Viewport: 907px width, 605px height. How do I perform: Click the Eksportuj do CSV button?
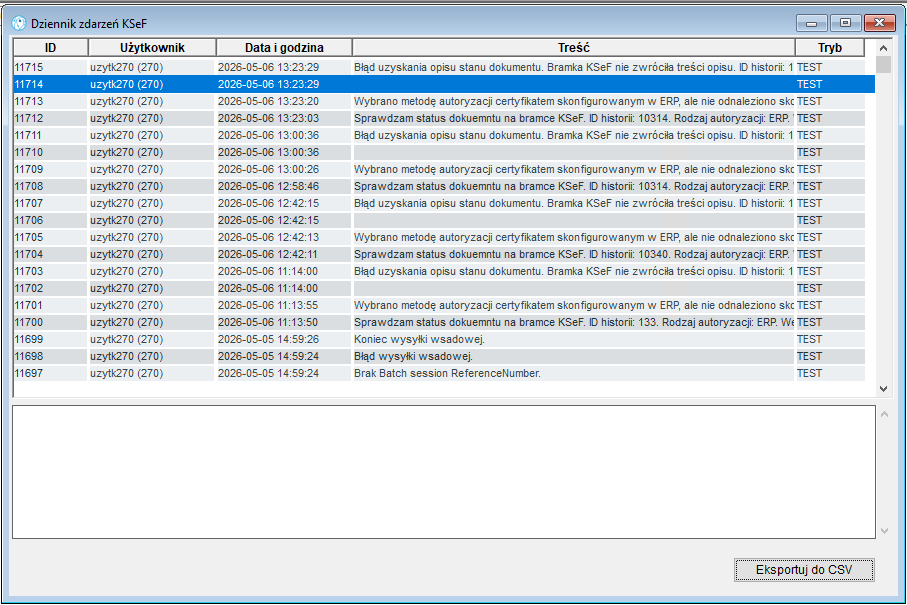[x=804, y=570]
